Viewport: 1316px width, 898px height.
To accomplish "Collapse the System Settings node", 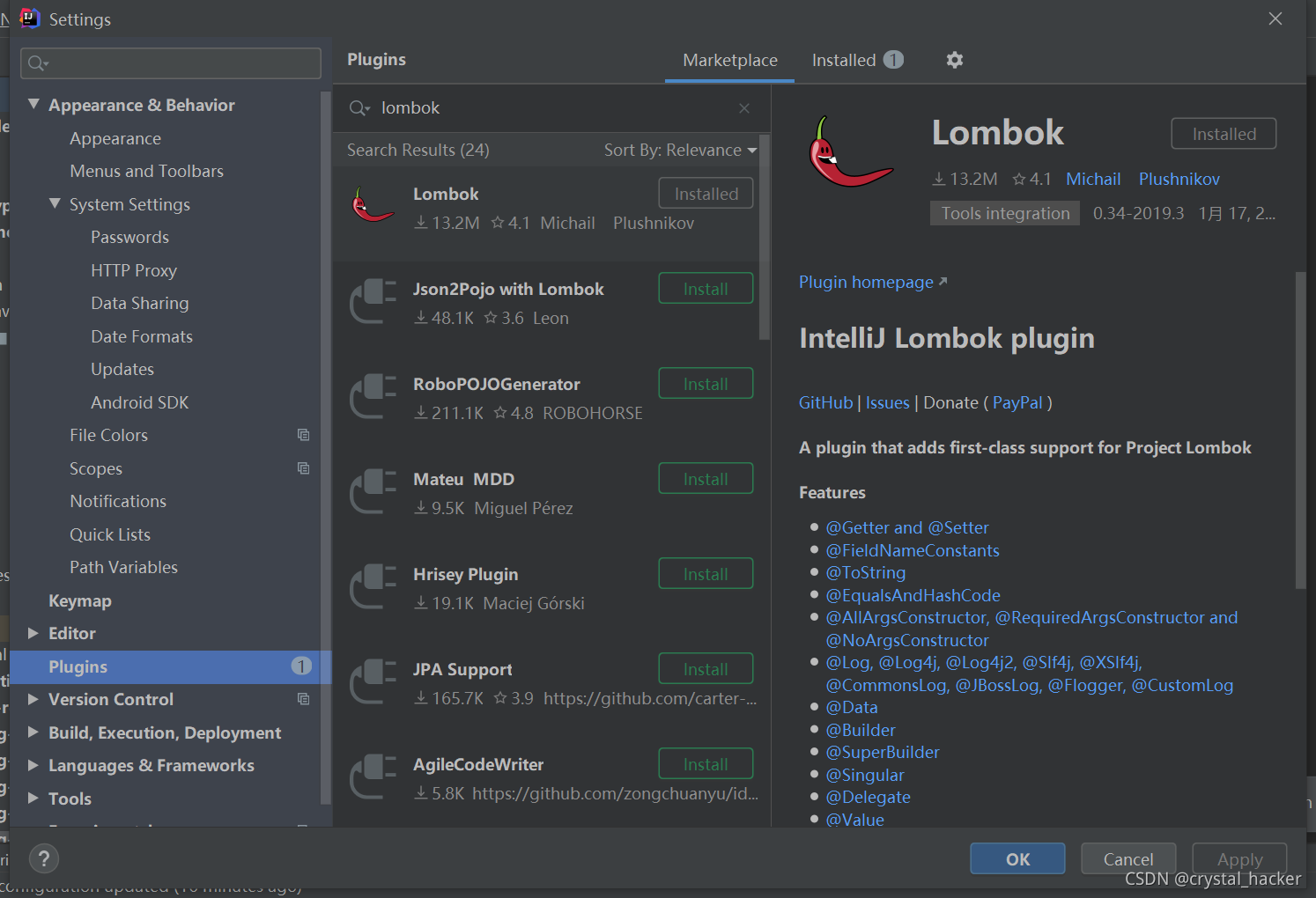I will pyautogui.click(x=55, y=203).
